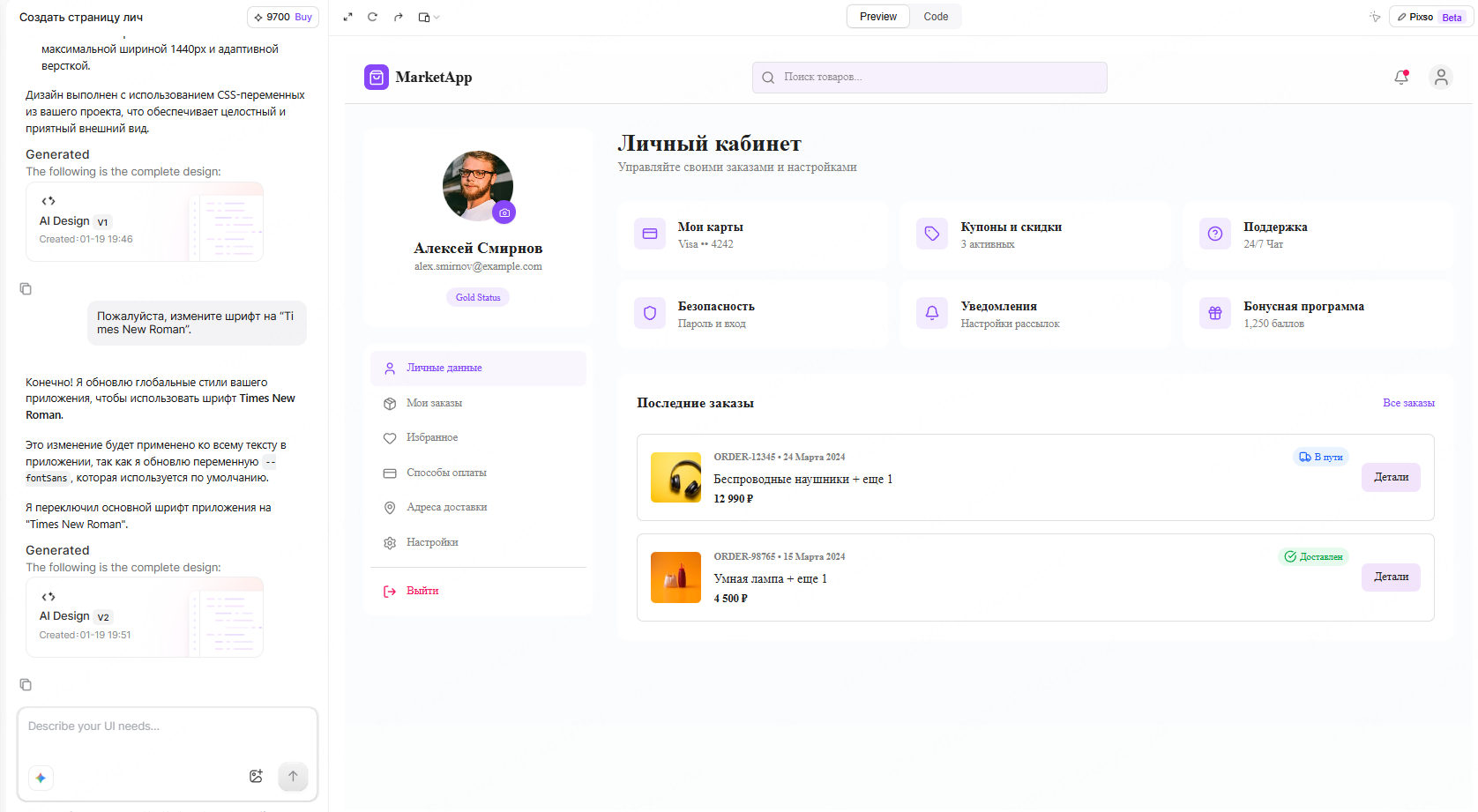Viewport: 1478px width, 812px height.
Task: Switch to the Preview tab
Action: tap(877, 16)
